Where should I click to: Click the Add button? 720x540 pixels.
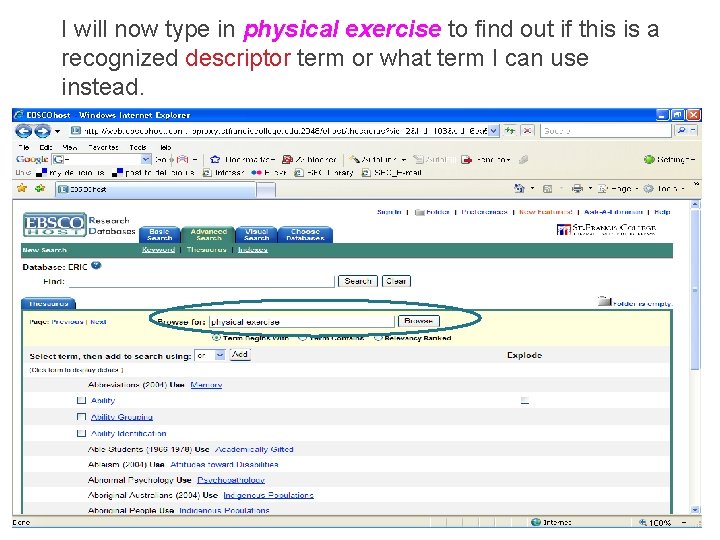click(240, 354)
